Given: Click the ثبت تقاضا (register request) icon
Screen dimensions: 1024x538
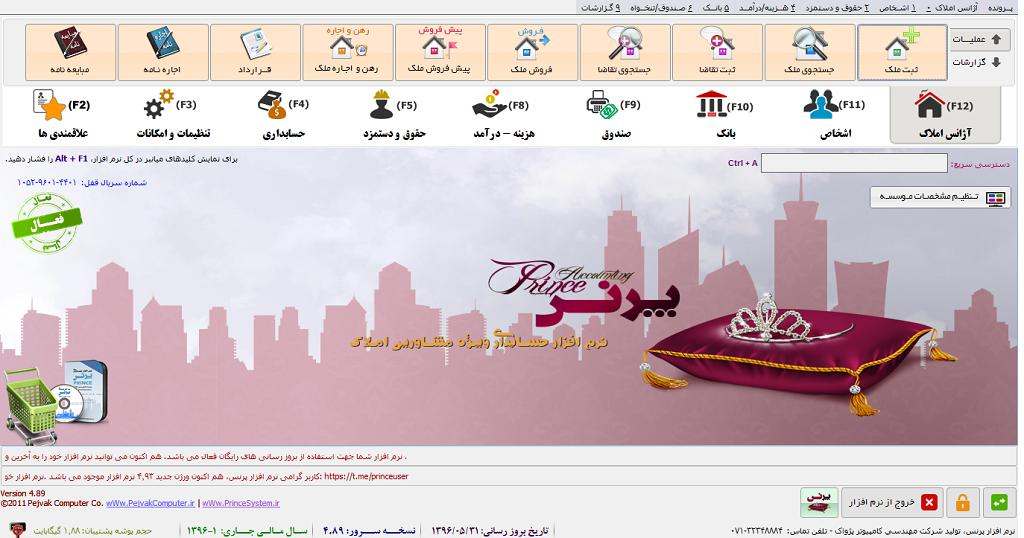Looking at the screenshot, I should pos(717,52).
